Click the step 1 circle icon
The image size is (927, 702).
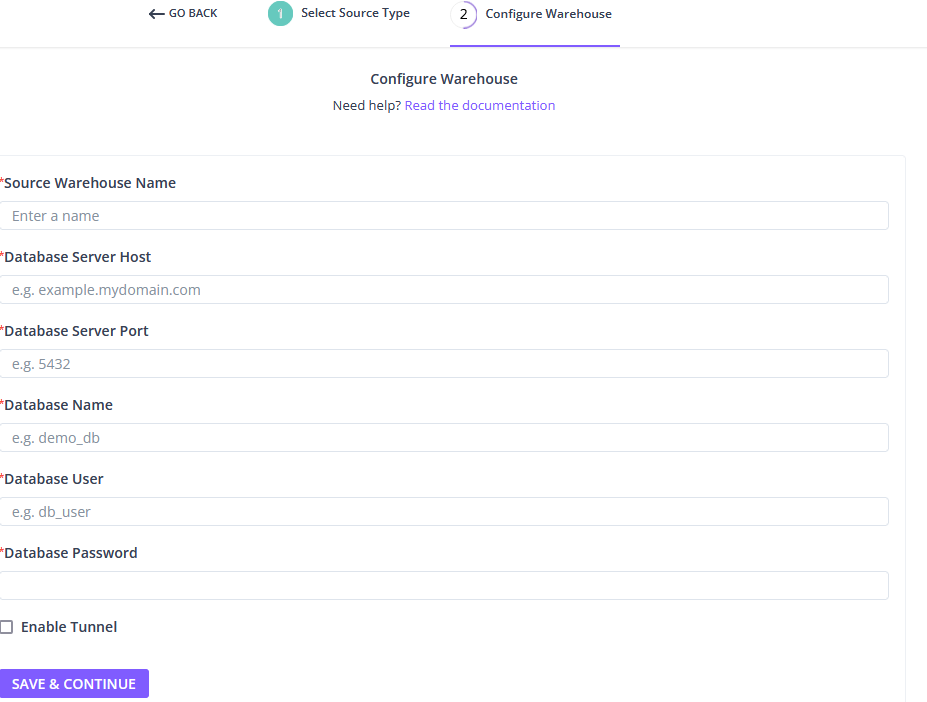[280, 14]
